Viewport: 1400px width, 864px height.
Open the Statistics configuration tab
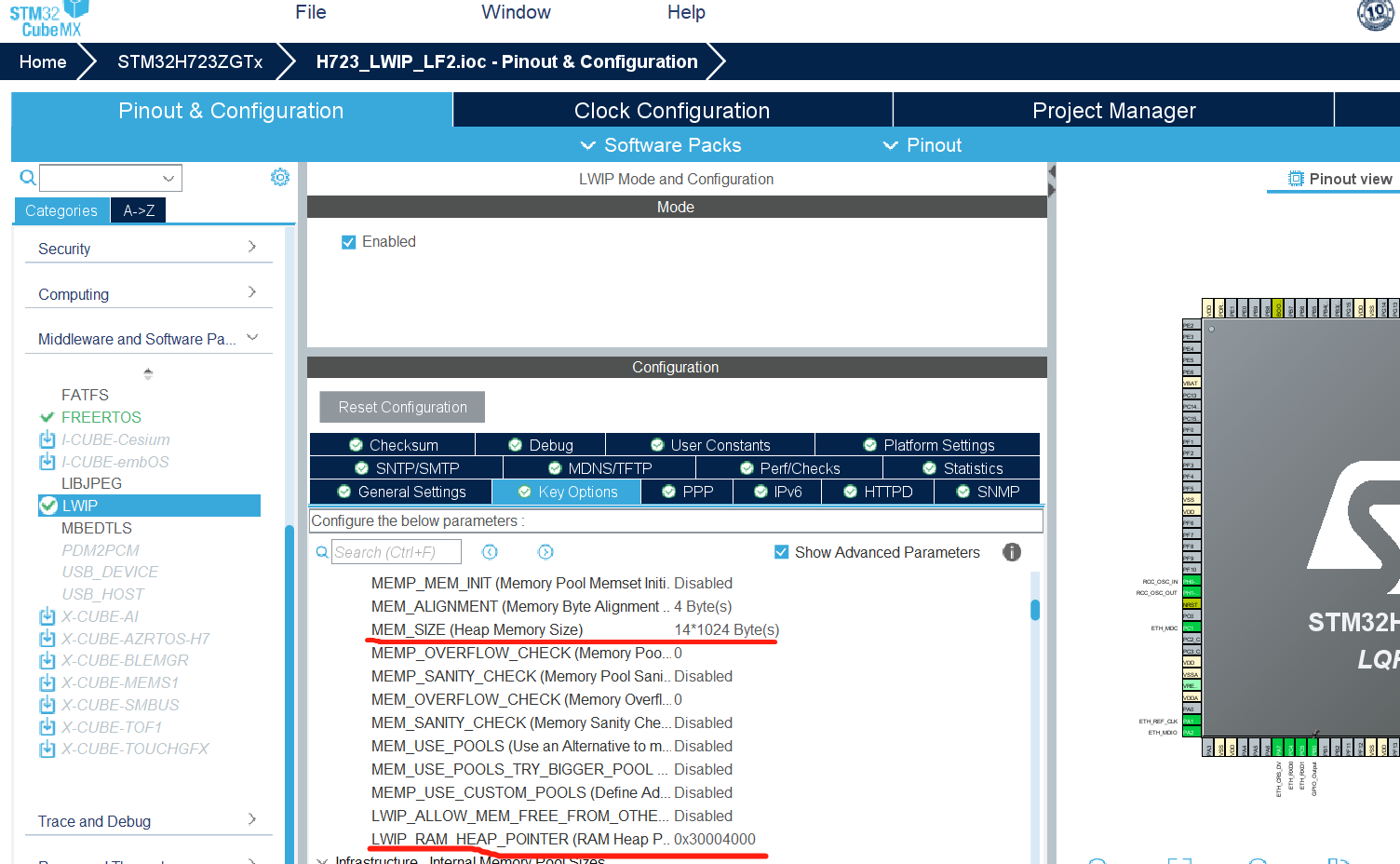pos(962,468)
